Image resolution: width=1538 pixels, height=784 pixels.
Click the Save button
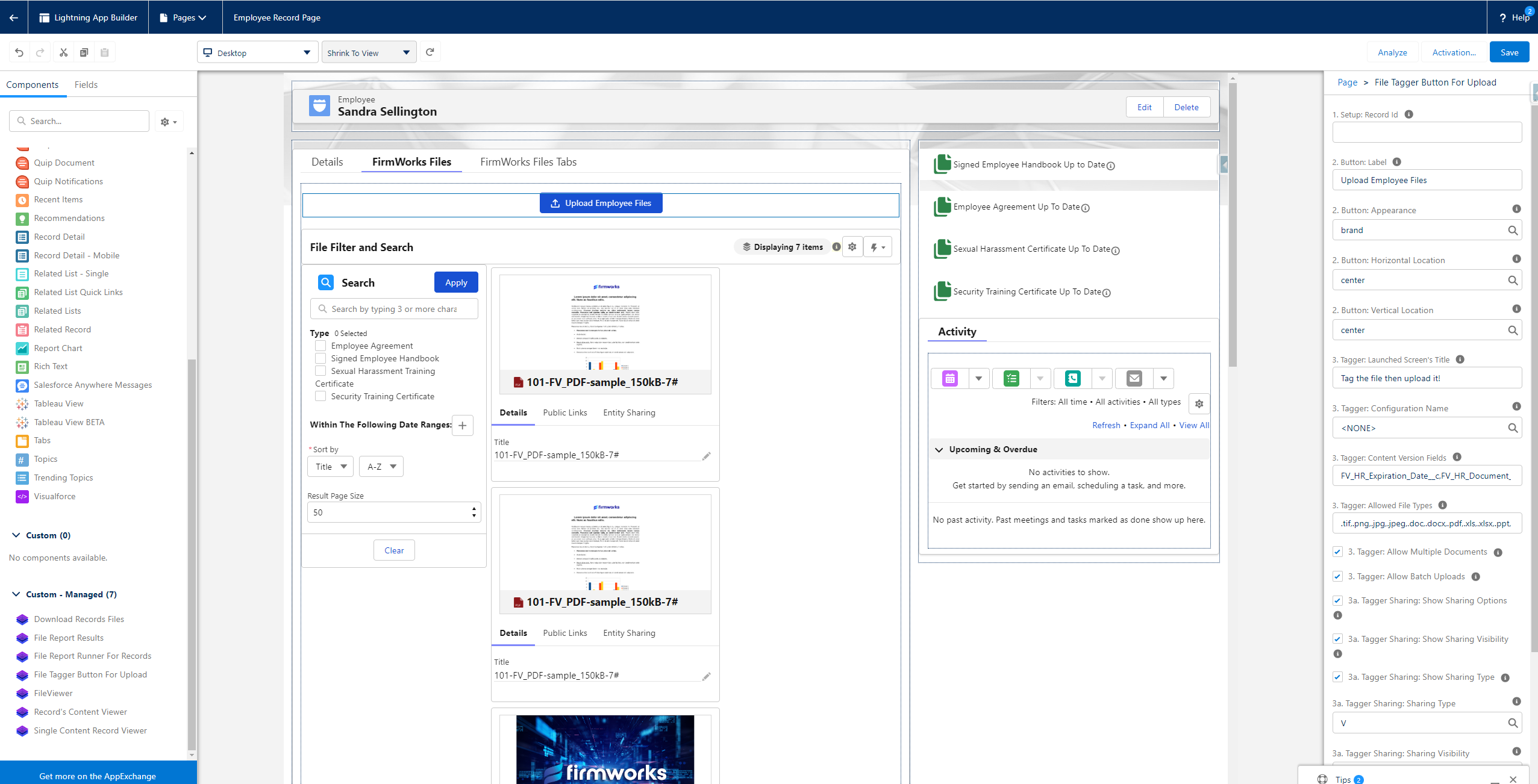pyautogui.click(x=1508, y=52)
